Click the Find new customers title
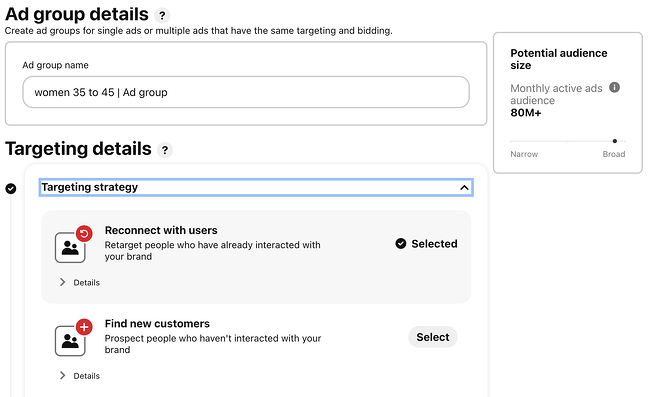This screenshot has height=397, width=649. [x=157, y=323]
